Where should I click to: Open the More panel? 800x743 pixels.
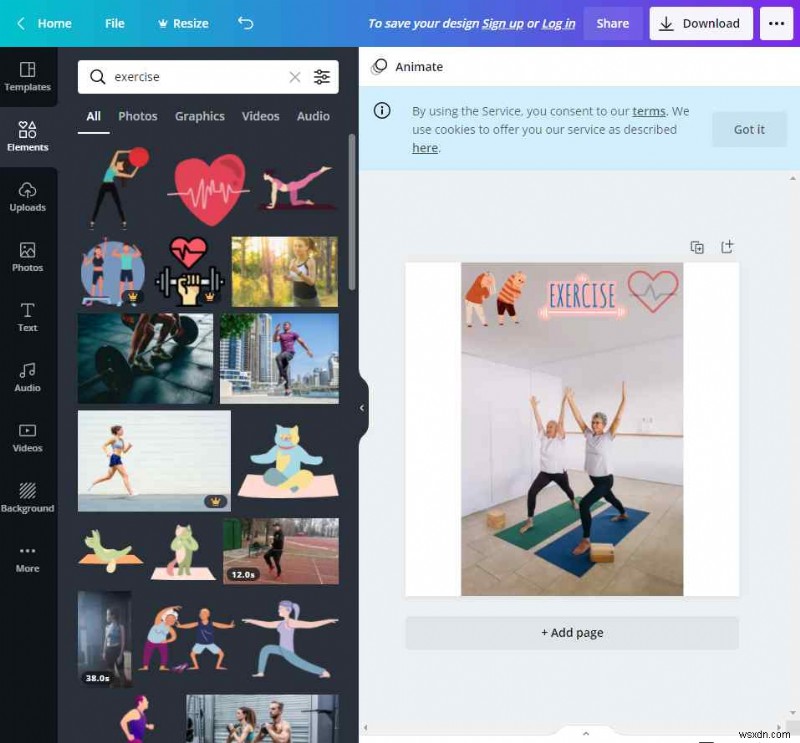[x=28, y=558]
